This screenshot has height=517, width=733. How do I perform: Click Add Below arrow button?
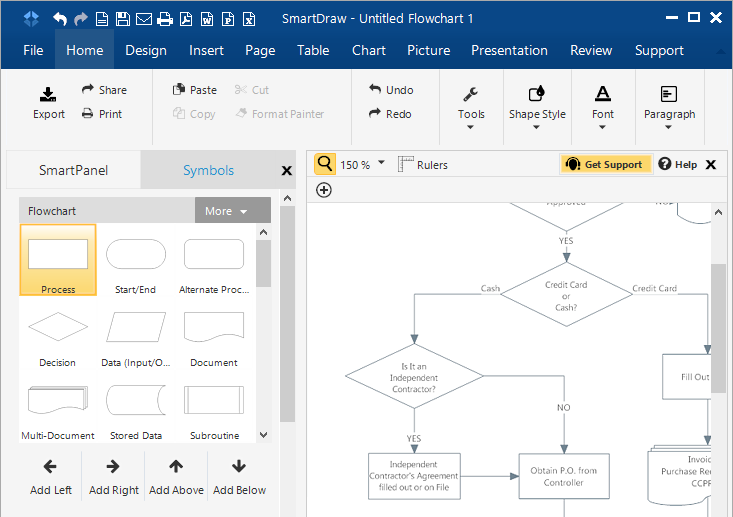click(239, 477)
